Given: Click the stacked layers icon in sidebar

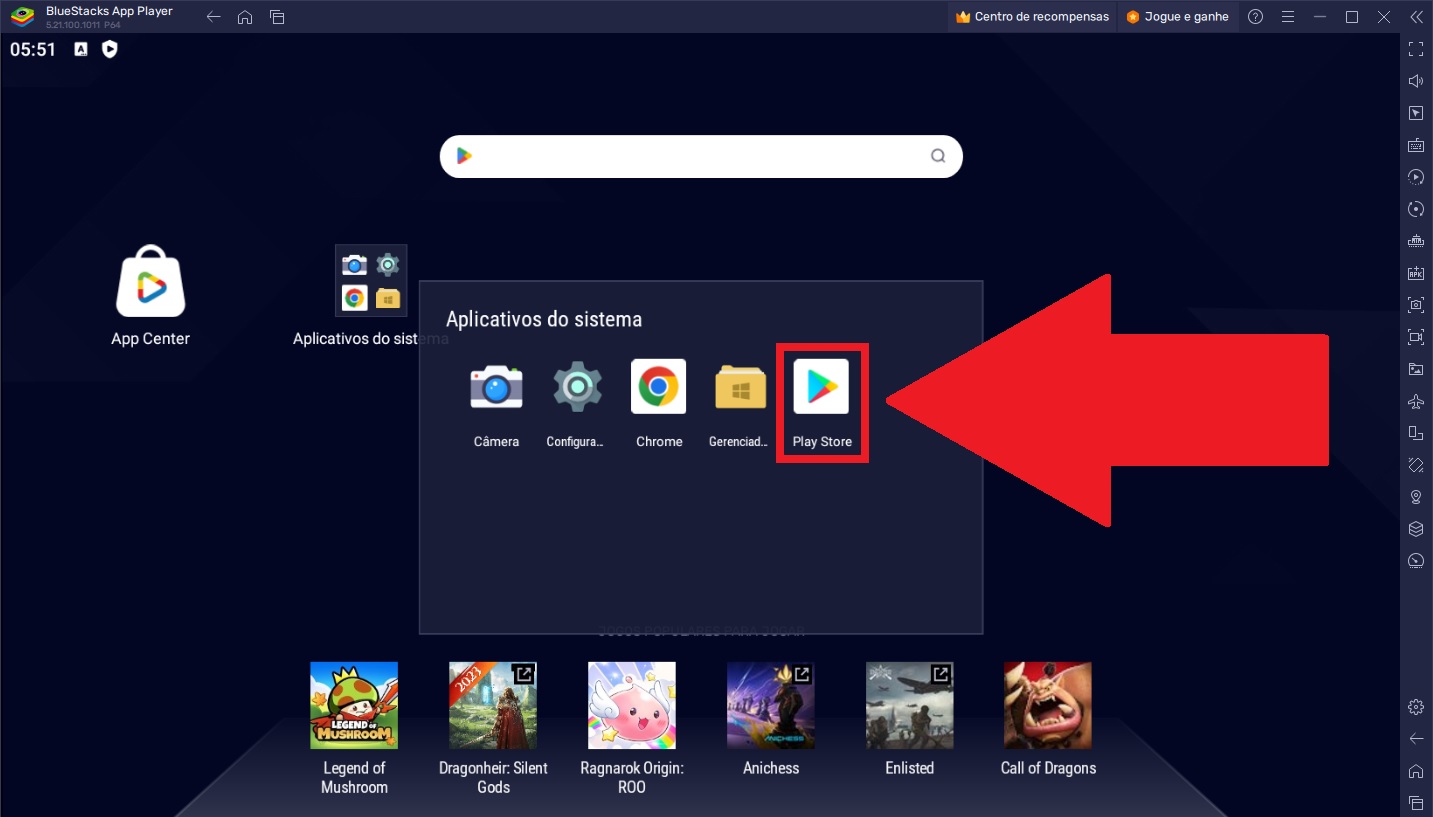Looking at the screenshot, I should tap(1415, 528).
